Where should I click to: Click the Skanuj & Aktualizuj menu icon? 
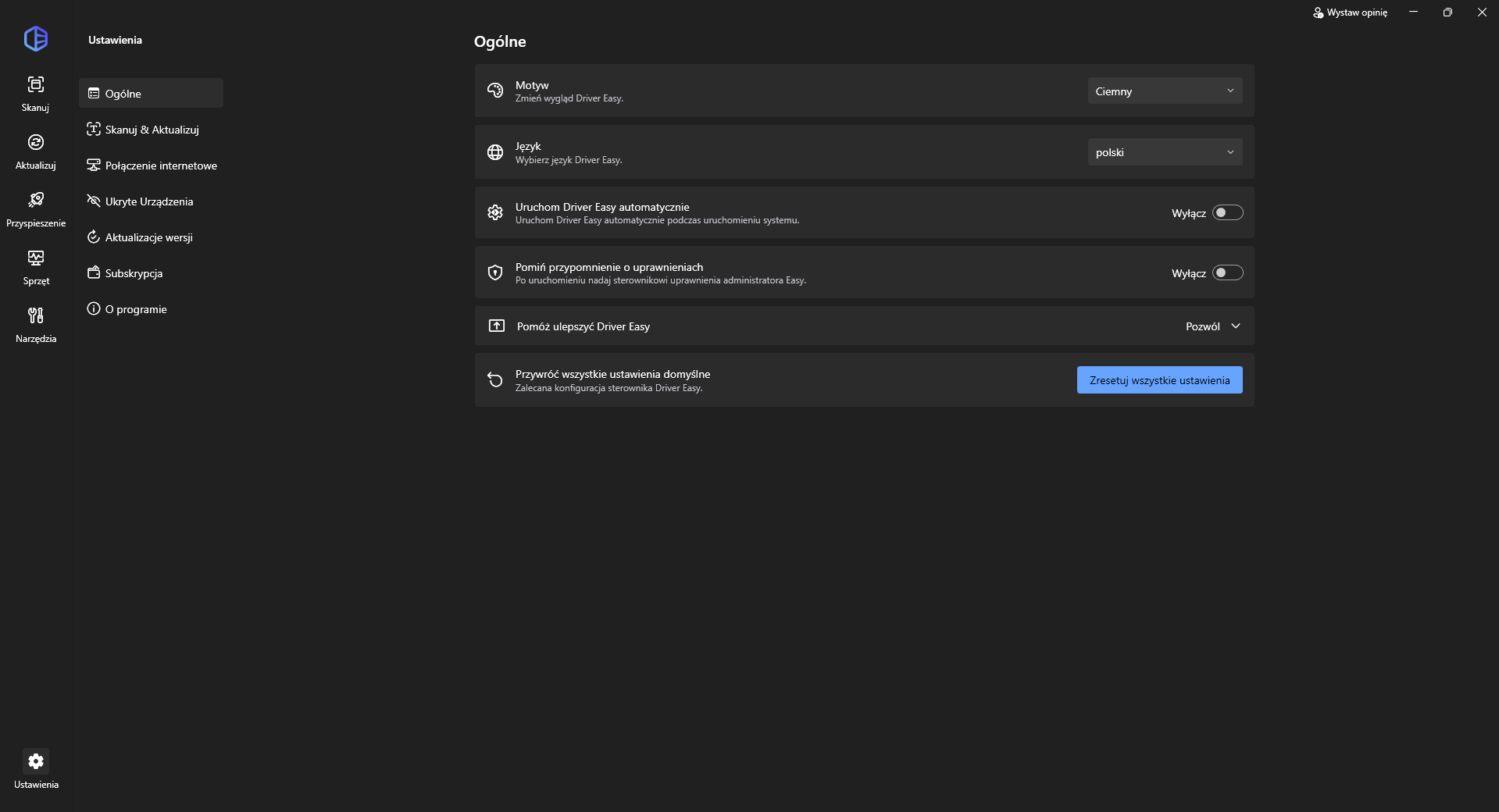[94, 129]
